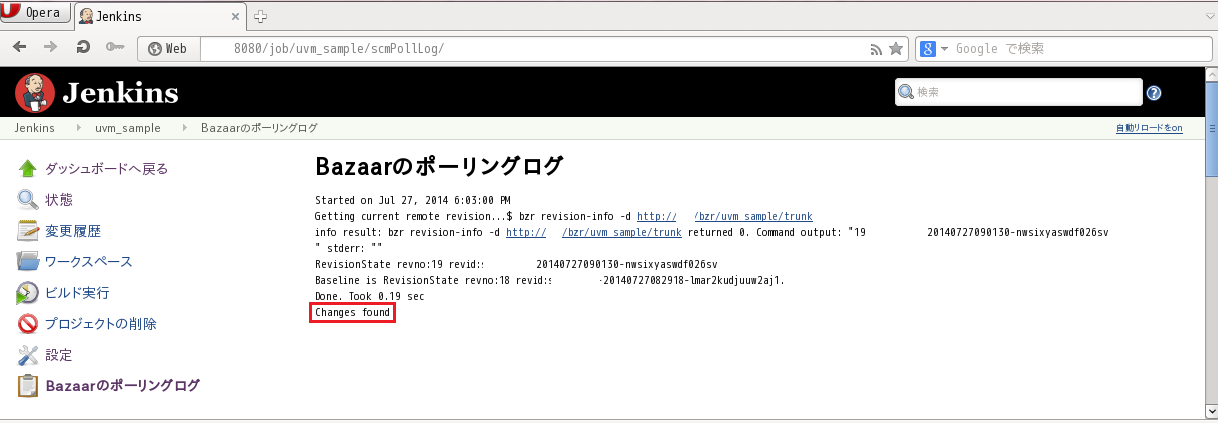Image resolution: width=1218 pixels, height=423 pixels.
Task: Open Google search engine dropdown
Action: (934, 48)
